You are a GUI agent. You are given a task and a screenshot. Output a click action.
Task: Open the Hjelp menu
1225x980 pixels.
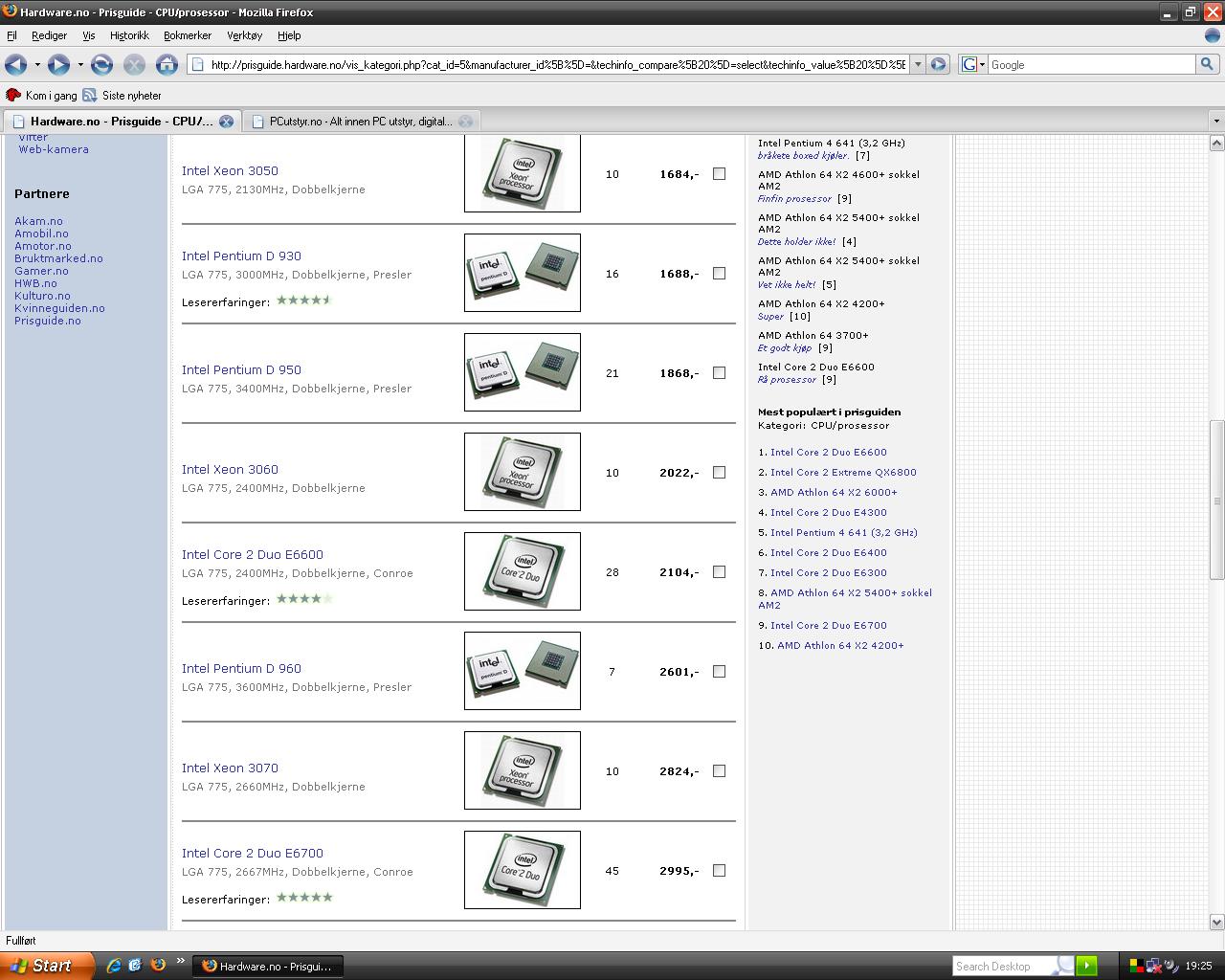click(x=289, y=35)
